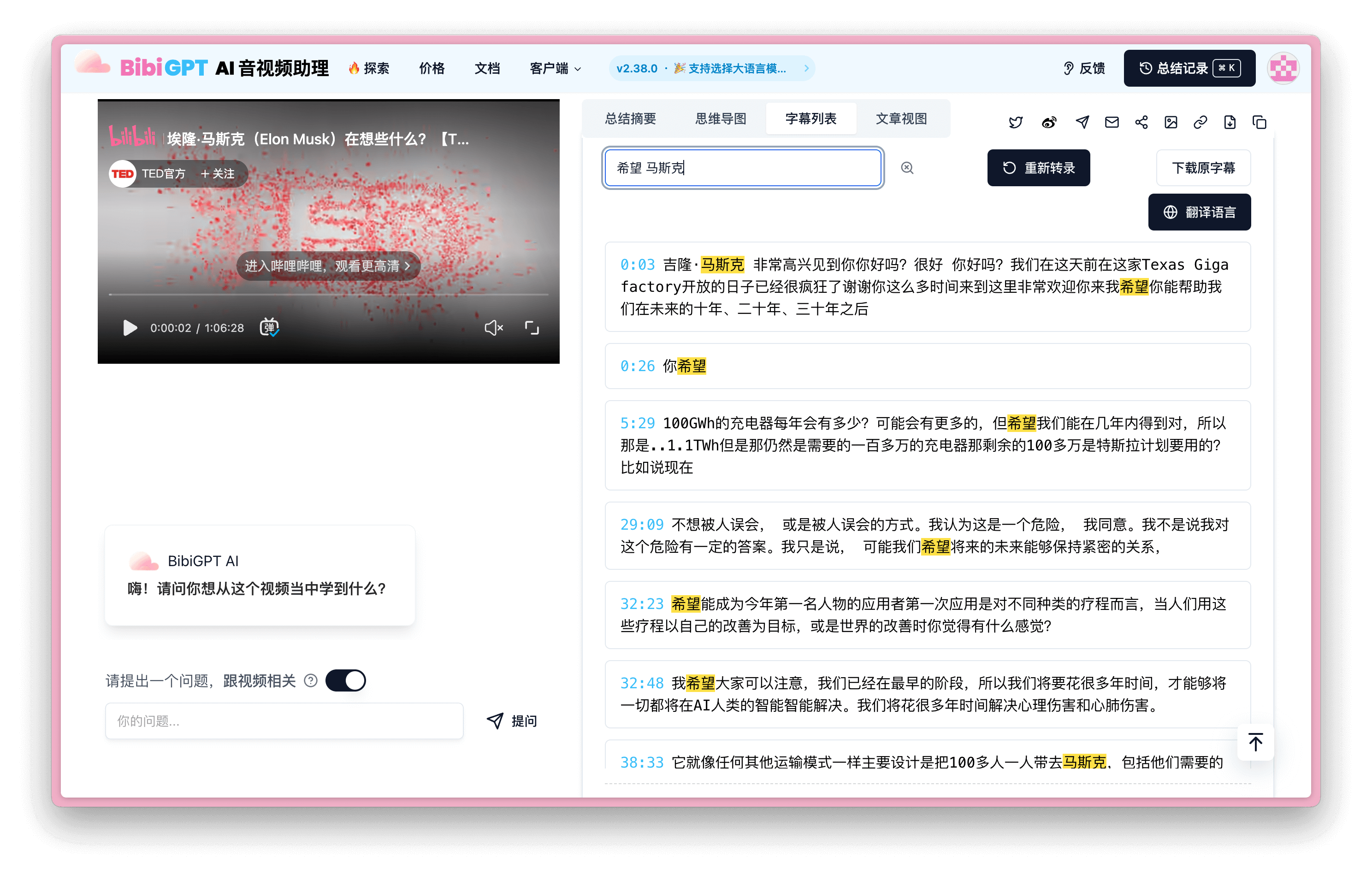The width and height of the screenshot is (1372, 875).
Task: Export summary as image icon
Action: coord(1171,122)
